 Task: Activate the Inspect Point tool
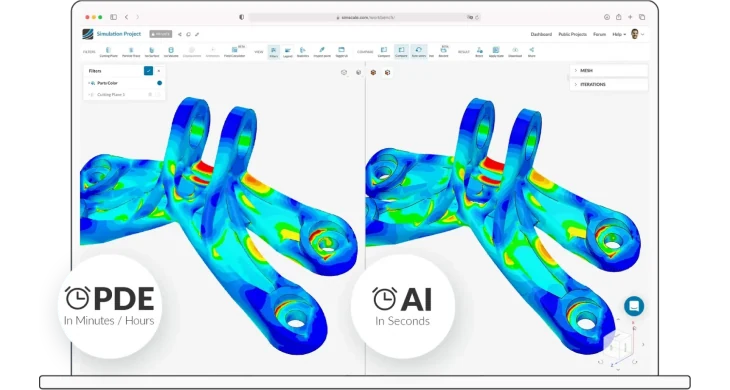[x=322, y=52]
